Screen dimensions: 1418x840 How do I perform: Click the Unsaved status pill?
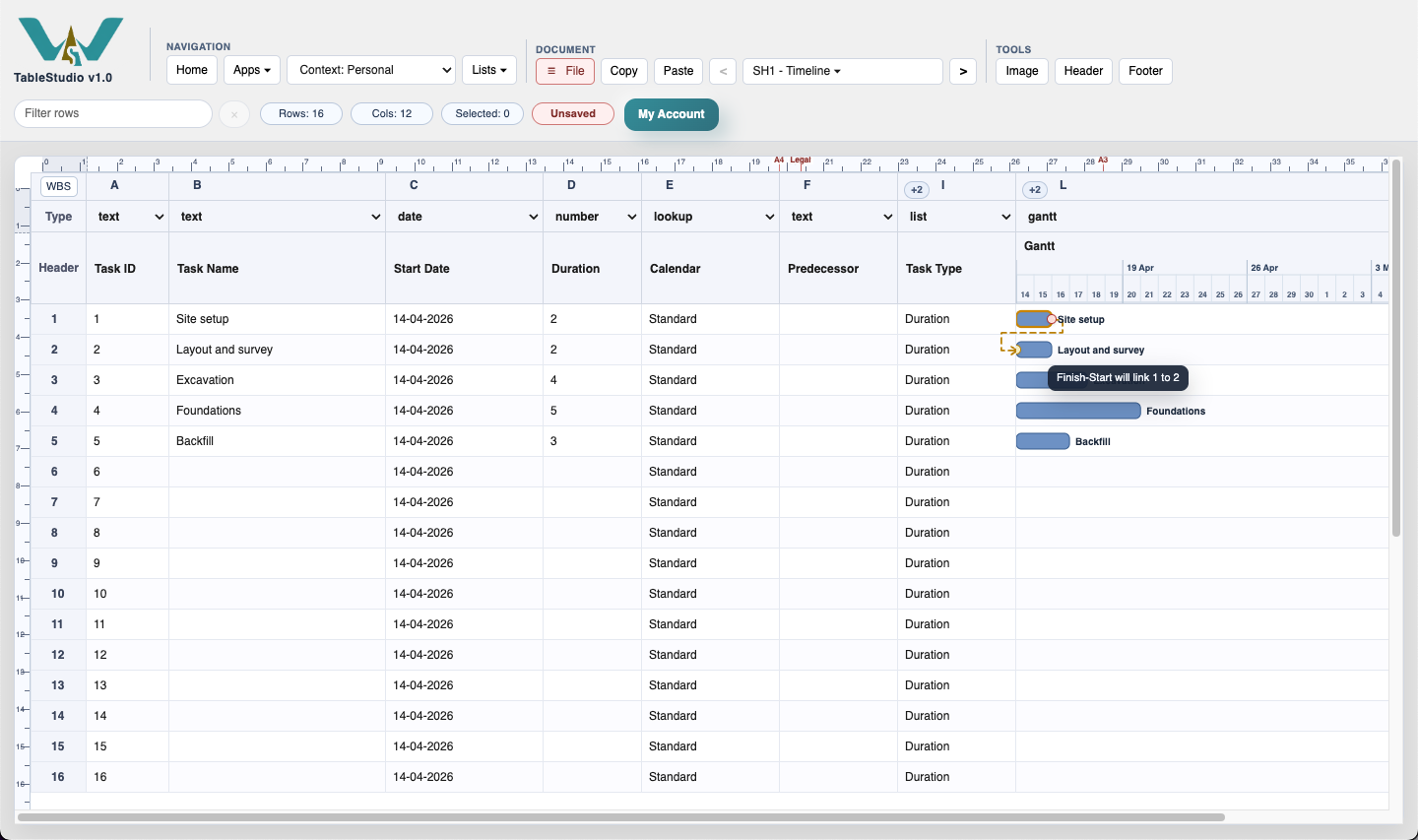[x=573, y=114]
